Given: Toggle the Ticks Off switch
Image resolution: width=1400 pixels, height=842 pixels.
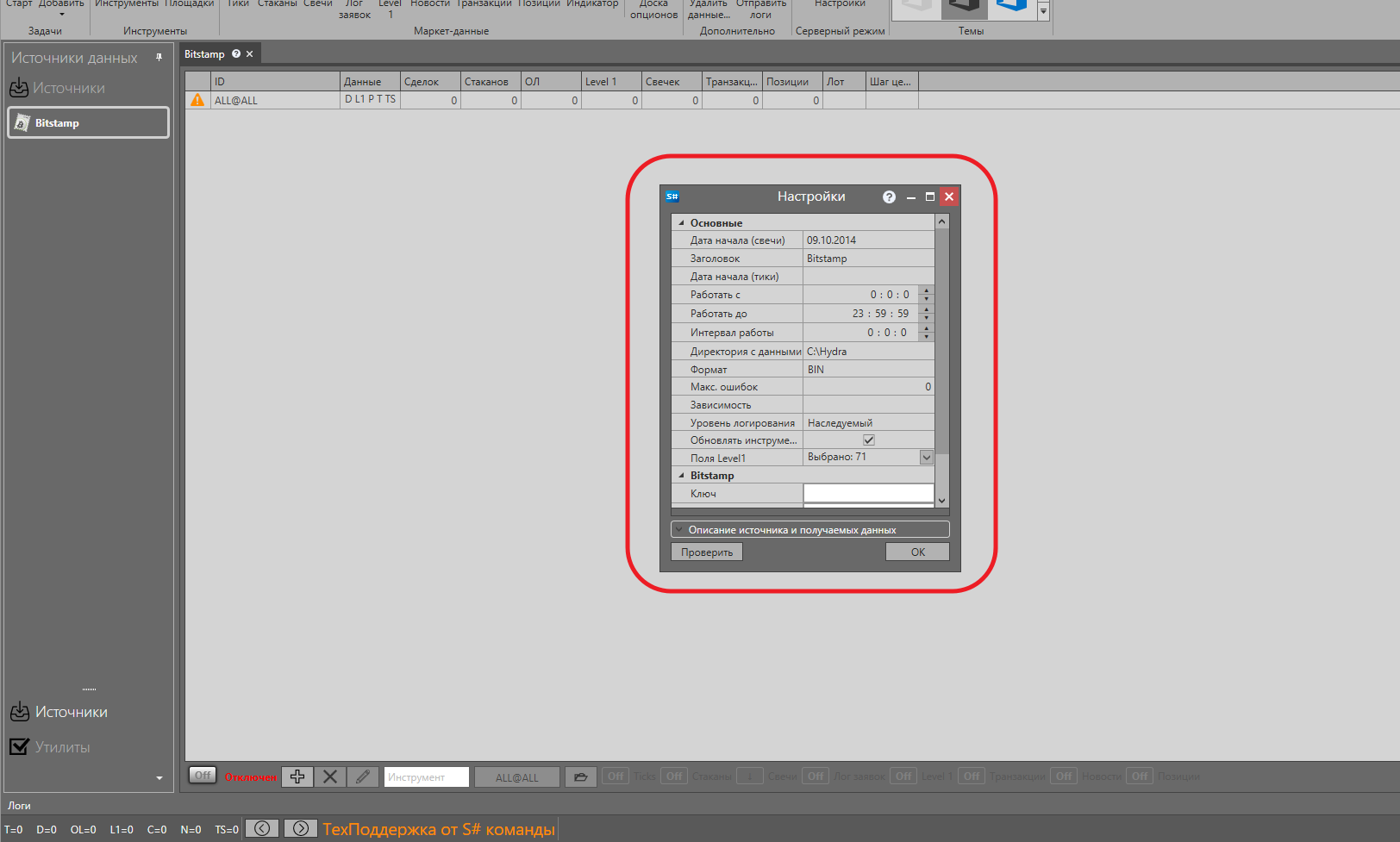Looking at the screenshot, I should 615,776.
